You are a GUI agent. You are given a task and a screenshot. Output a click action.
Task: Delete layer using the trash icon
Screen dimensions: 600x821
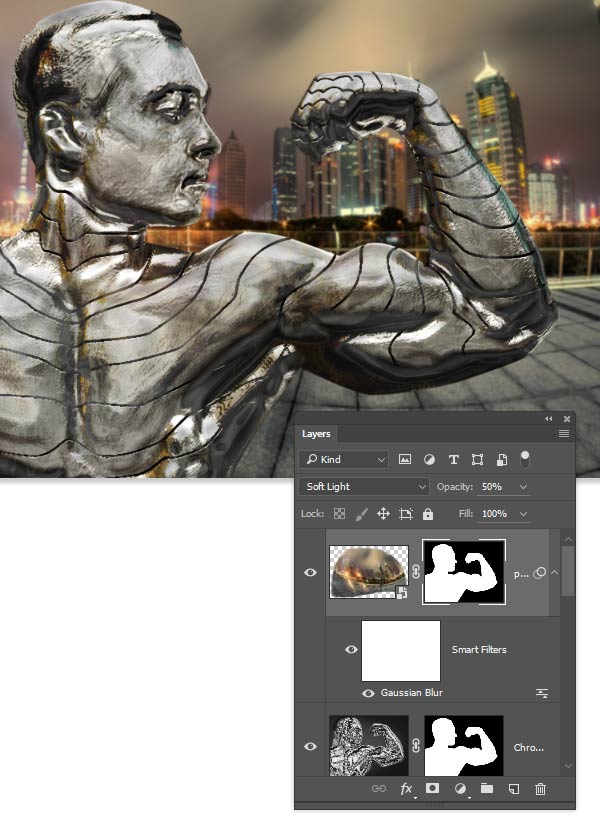click(540, 789)
